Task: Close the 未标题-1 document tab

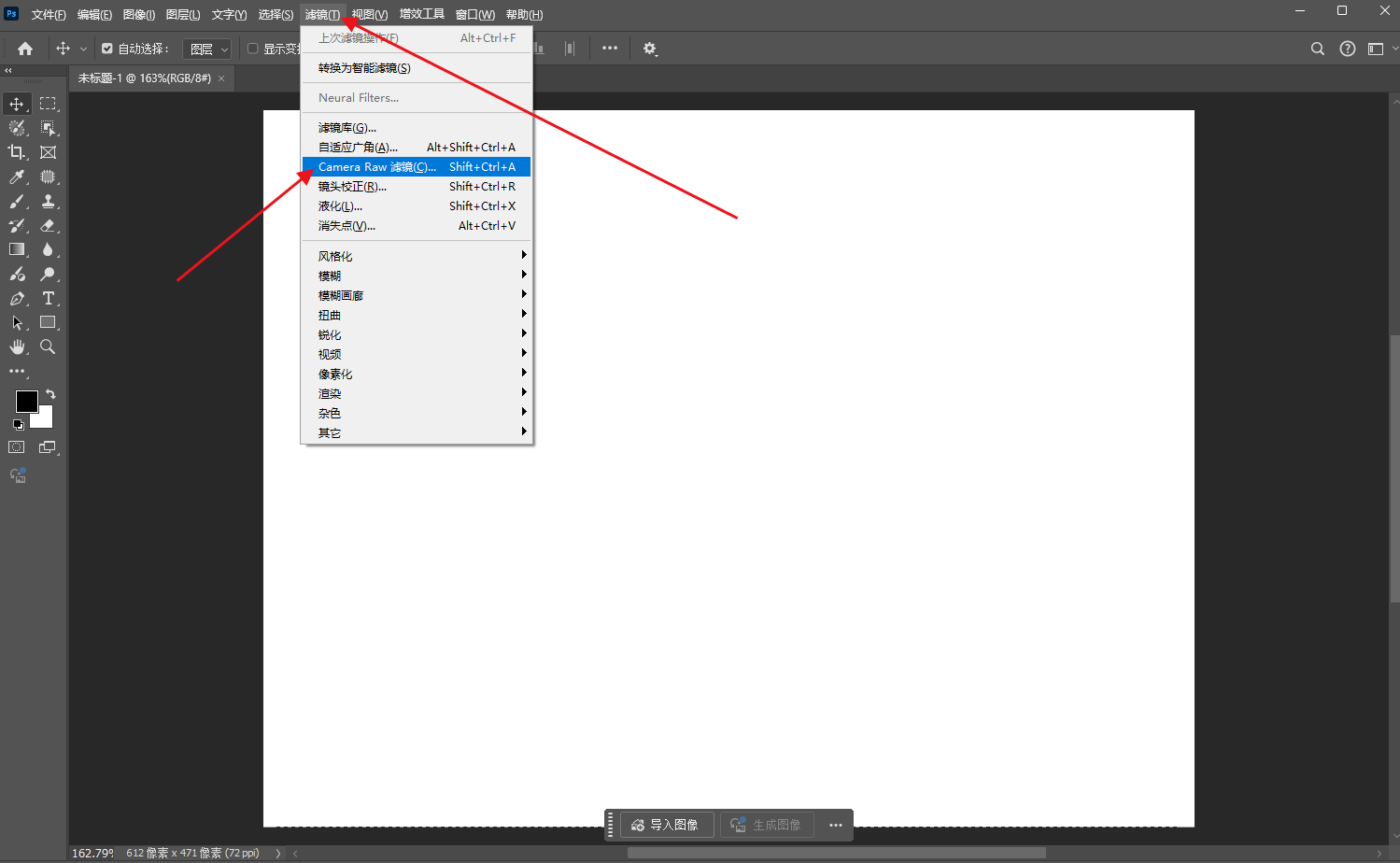Action: [221, 78]
